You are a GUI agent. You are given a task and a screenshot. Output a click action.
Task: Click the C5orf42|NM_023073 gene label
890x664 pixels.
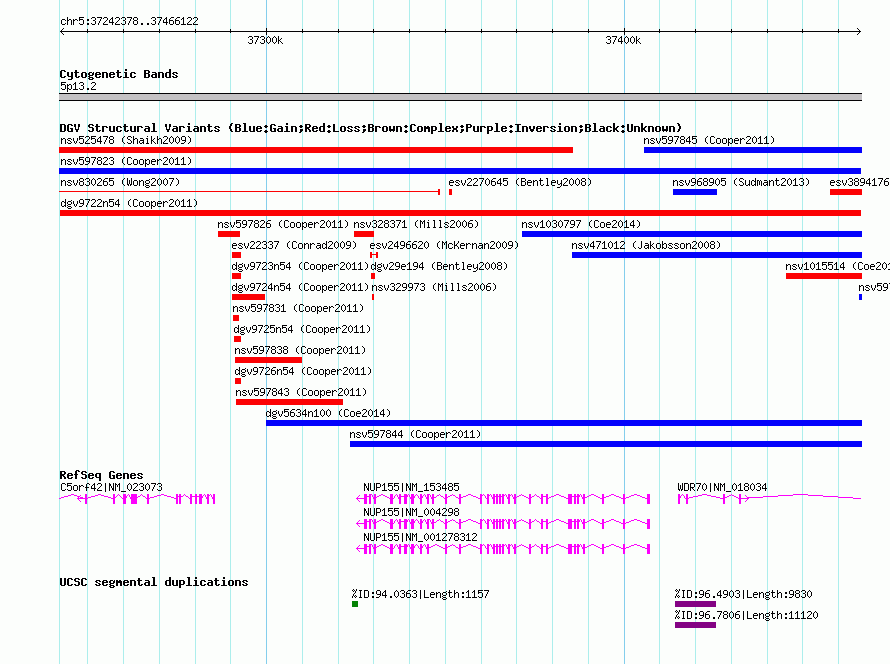tap(111, 487)
